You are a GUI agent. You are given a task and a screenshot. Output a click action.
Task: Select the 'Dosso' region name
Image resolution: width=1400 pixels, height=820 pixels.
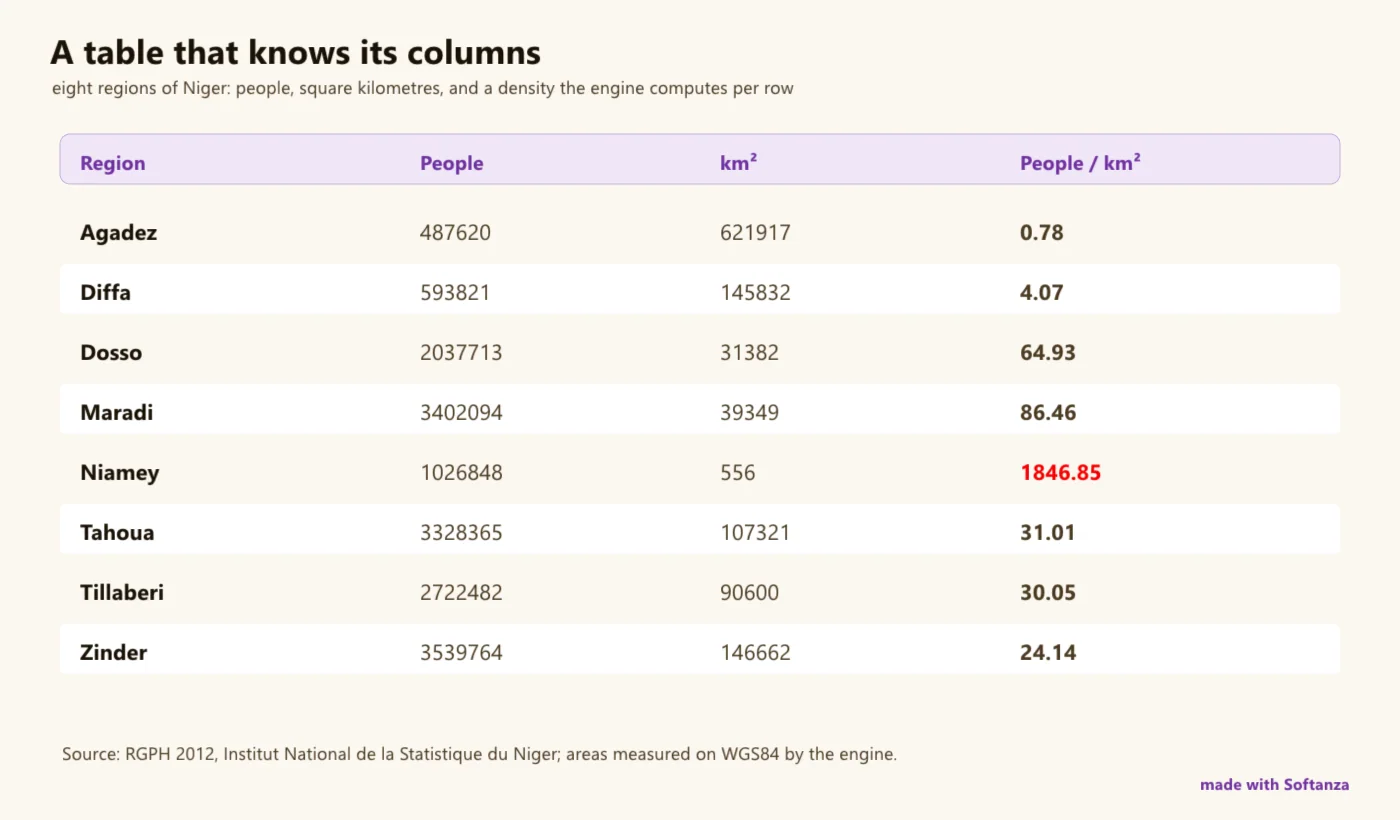pyautogui.click(x=111, y=353)
